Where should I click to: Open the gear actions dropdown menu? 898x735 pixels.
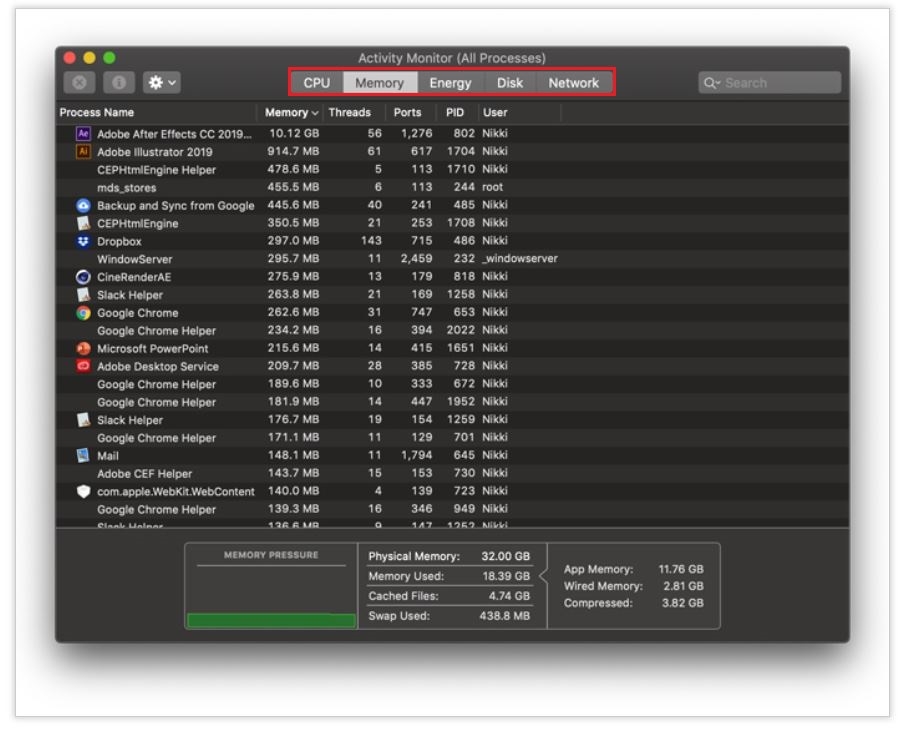point(162,82)
